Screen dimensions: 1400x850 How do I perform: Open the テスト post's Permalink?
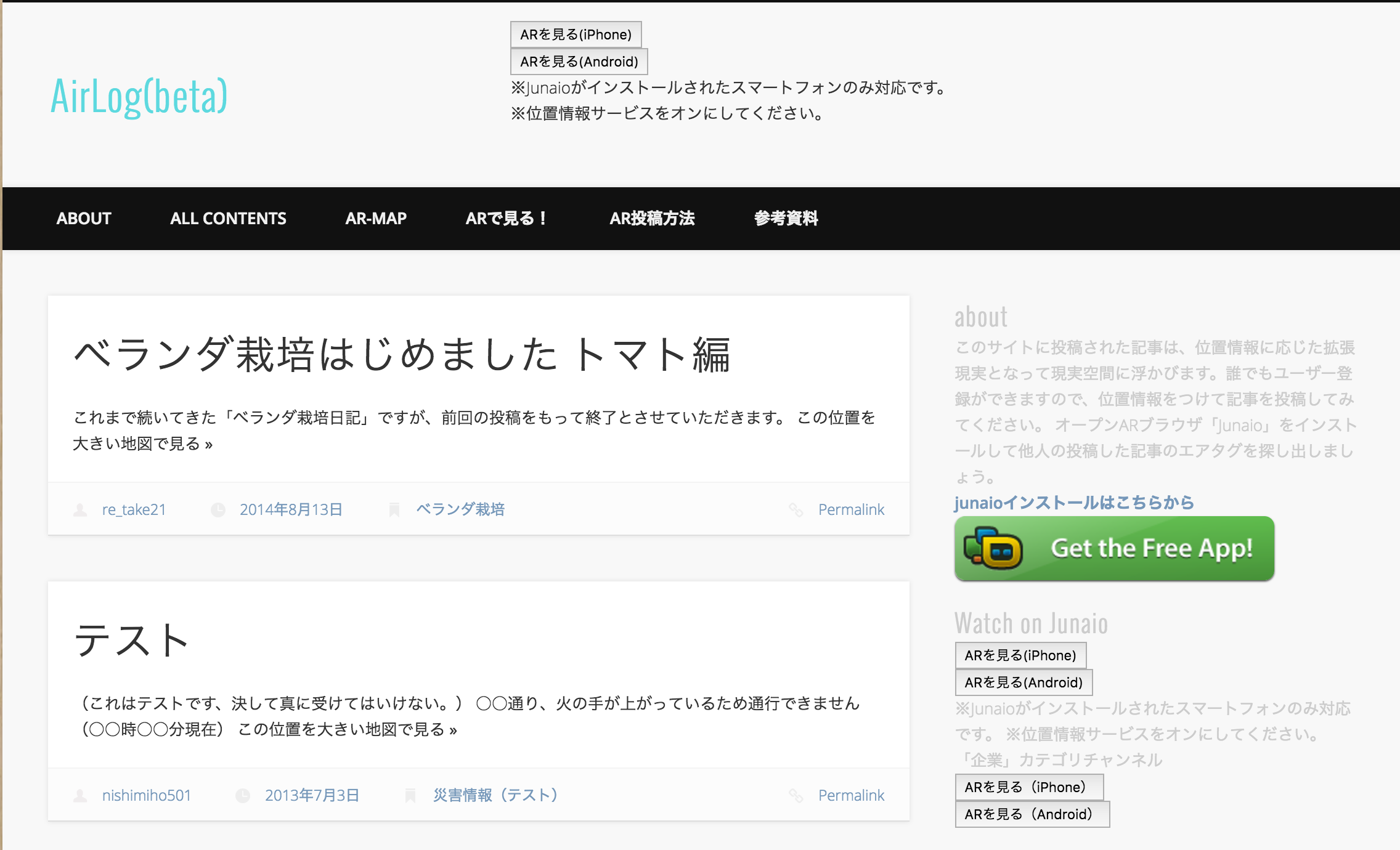pos(851,796)
